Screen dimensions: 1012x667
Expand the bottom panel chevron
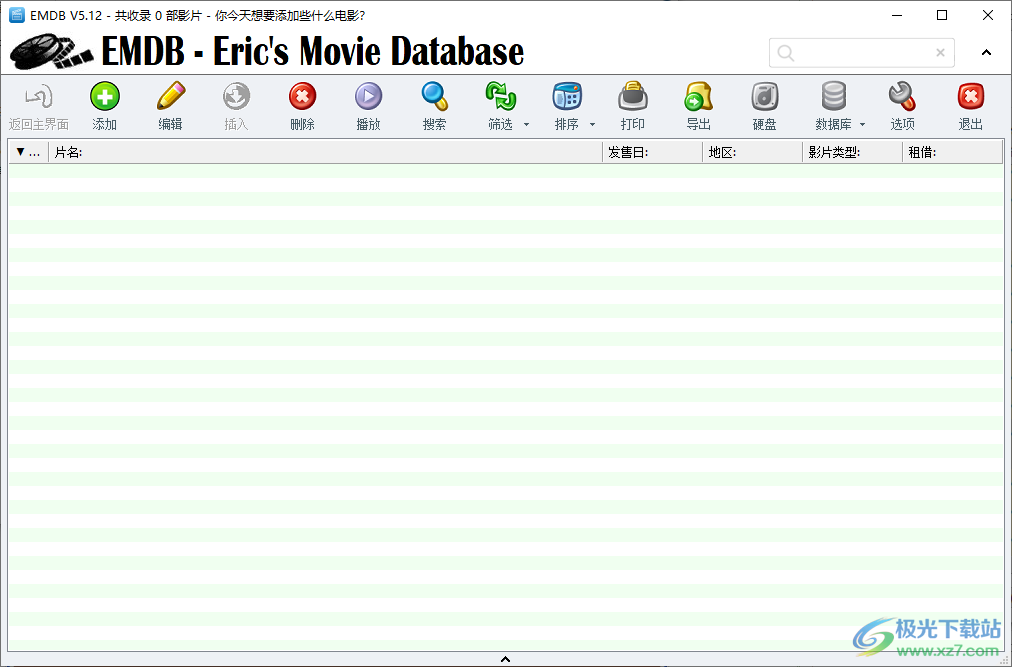pos(505,659)
